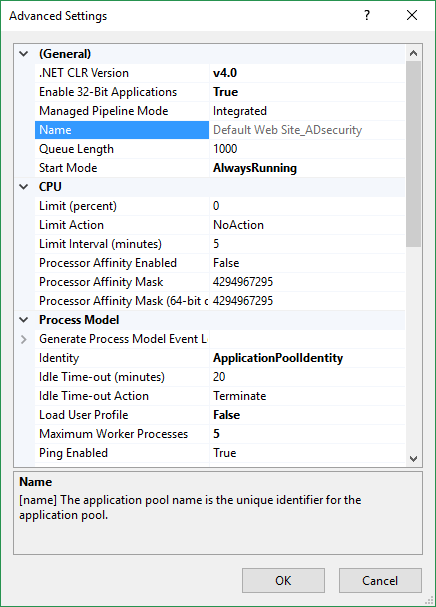Collapse the CPU section chevron
Image resolution: width=436 pixels, height=607 pixels.
pos(24,187)
